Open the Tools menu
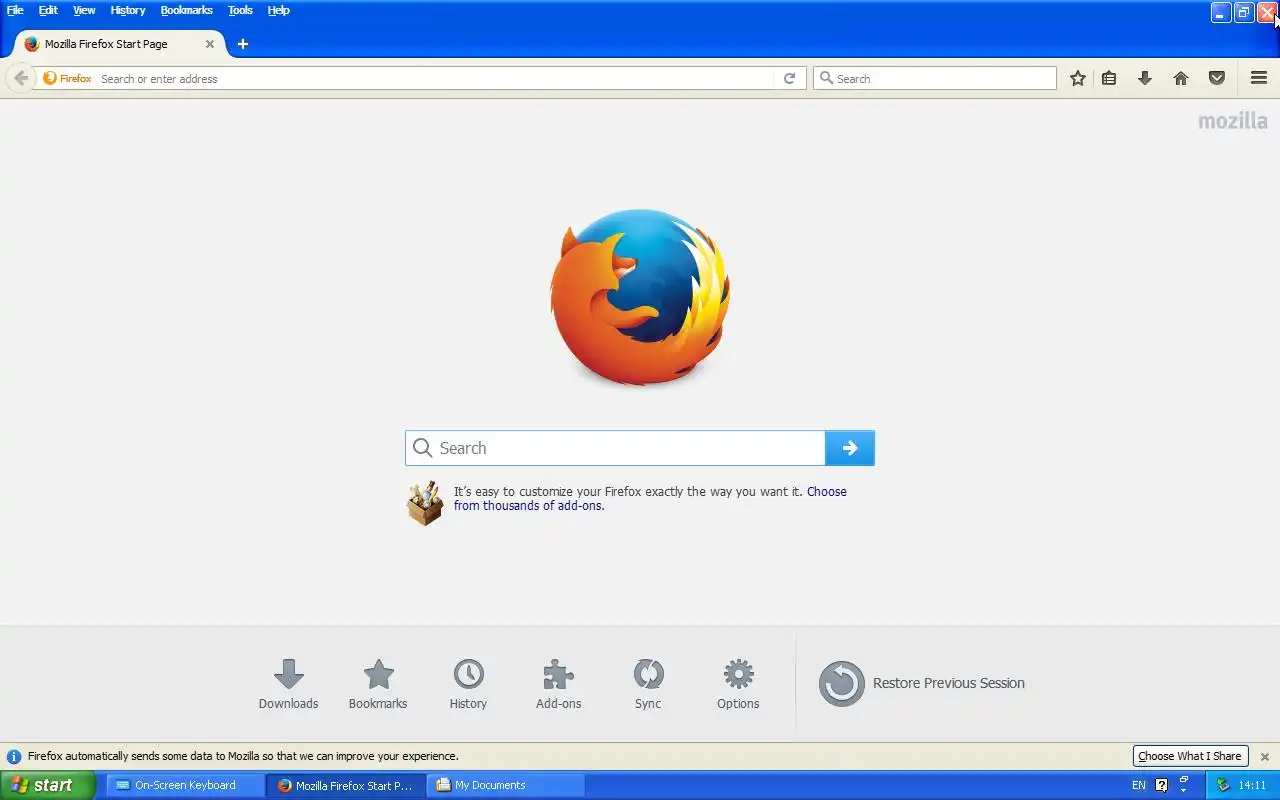This screenshot has width=1280, height=800. tap(240, 10)
